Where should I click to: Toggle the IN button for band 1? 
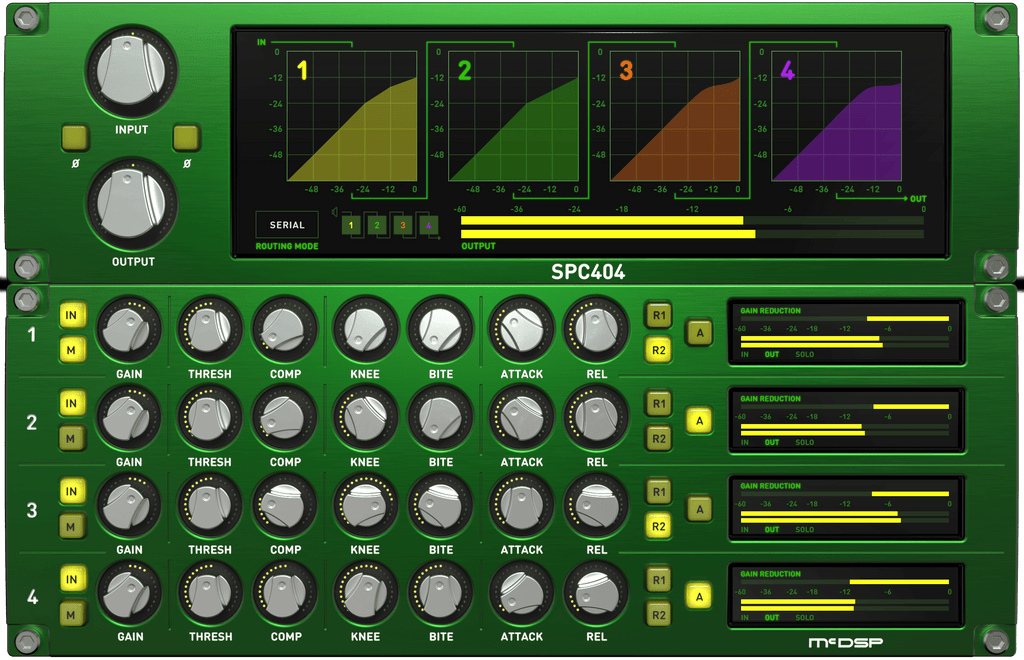pyautogui.click(x=72, y=315)
